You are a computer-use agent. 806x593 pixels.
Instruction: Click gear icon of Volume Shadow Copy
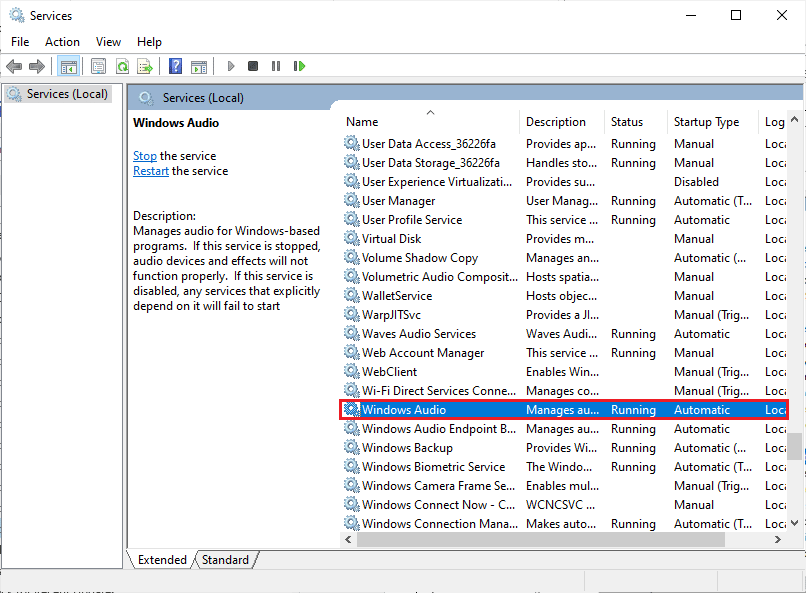(x=352, y=257)
